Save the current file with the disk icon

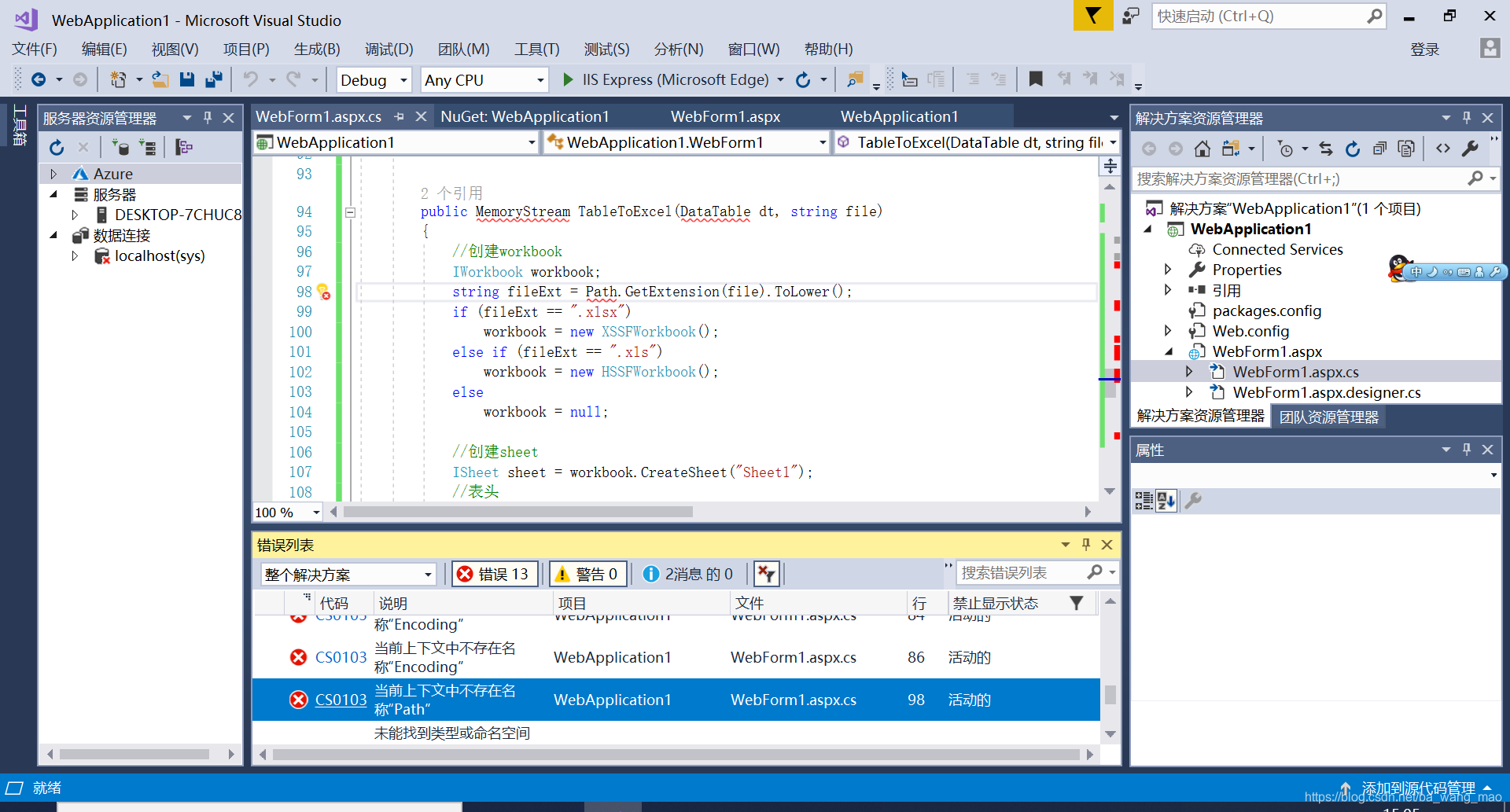point(186,79)
